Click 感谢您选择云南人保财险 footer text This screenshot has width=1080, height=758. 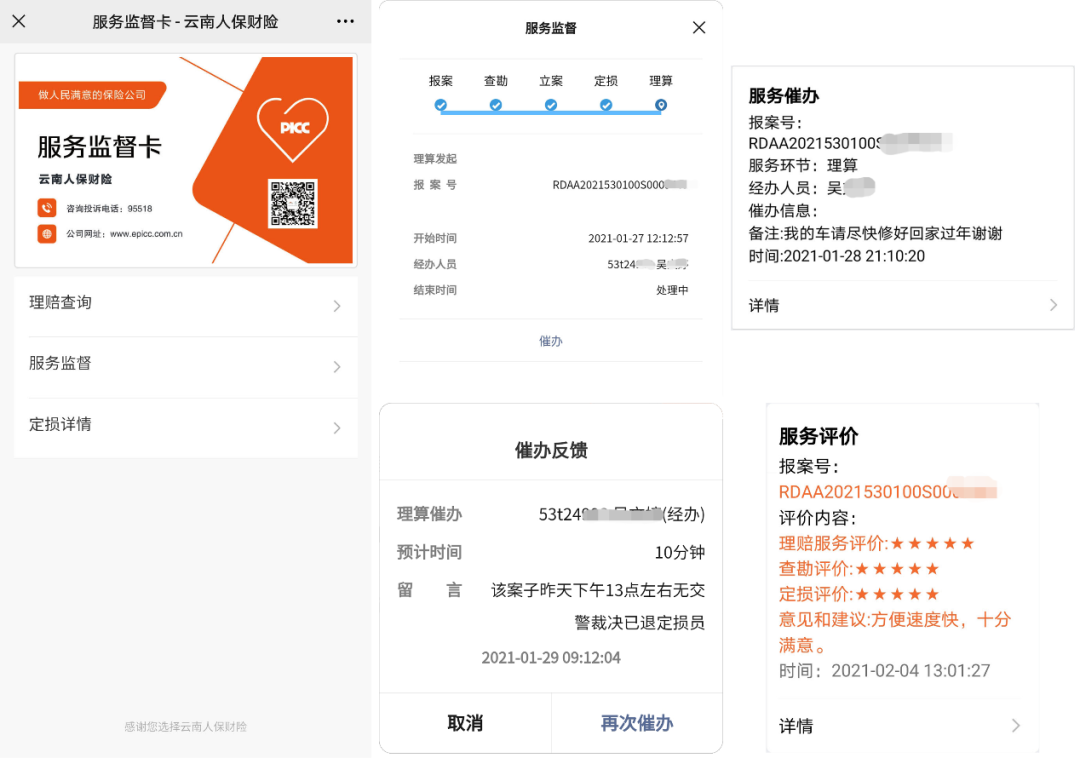[x=185, y=726]
